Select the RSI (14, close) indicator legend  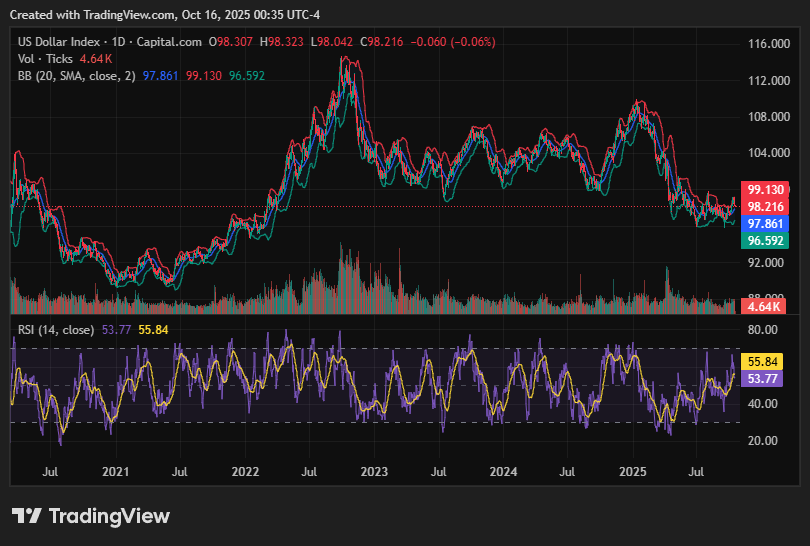coord(56,329)
